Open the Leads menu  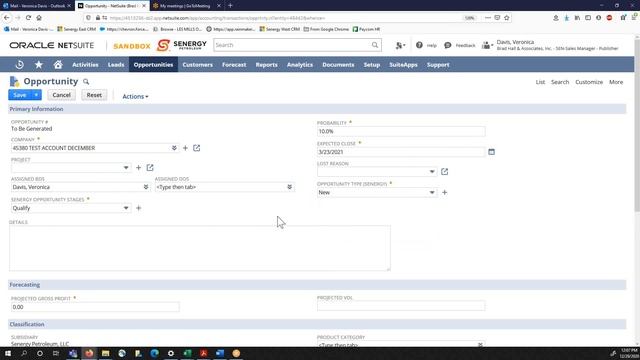[x=116, y=64]
